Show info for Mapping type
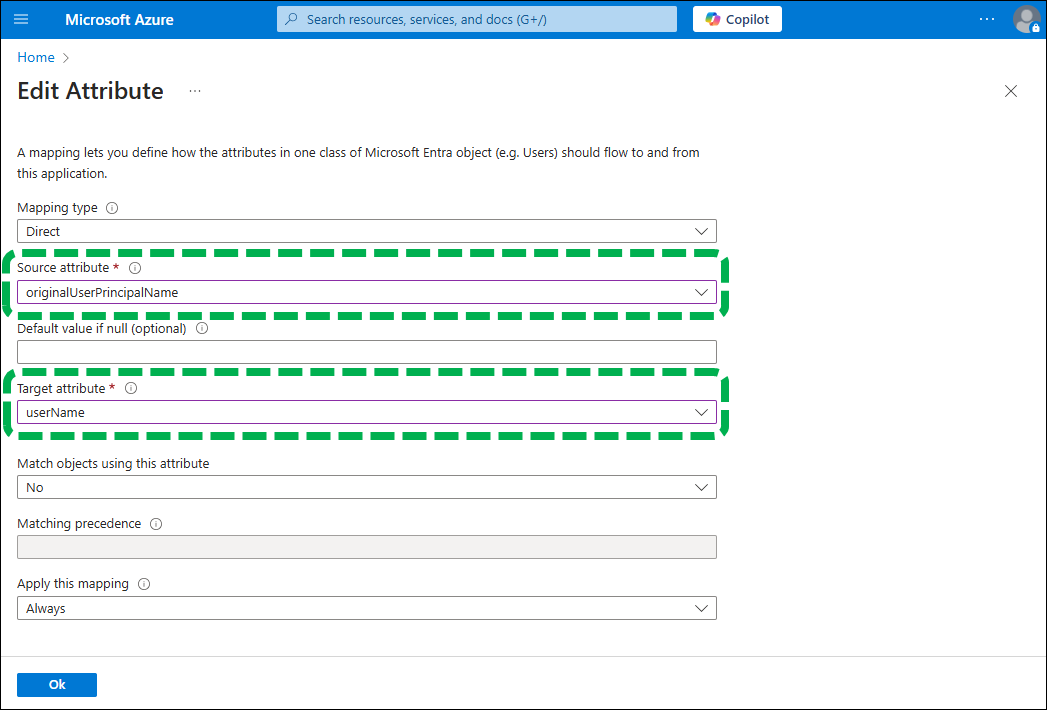The height and width of the screenshot is (710, 1047). pyautogui.click(x=112, y=208)
